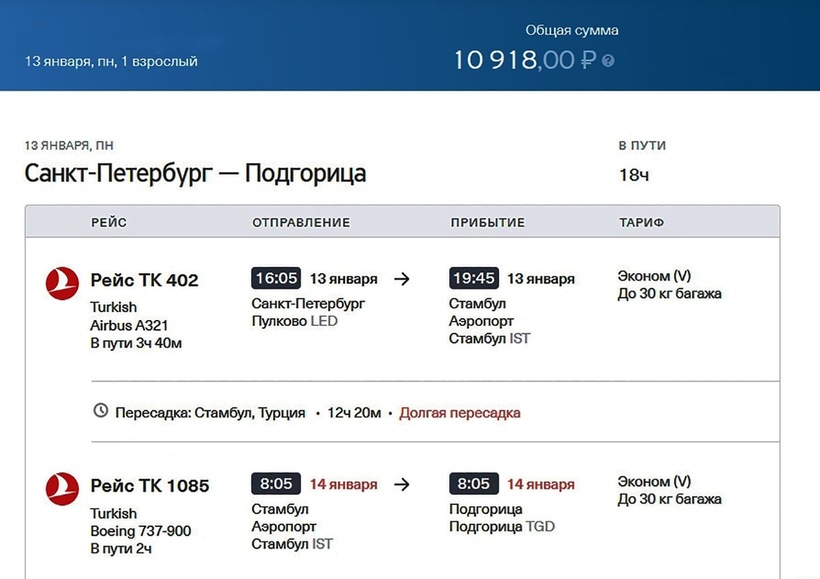The height and width of the screenshot is (579, 820).
Task: Select the Рейс TK 402 flight title
Action: [x=144, y=281]
